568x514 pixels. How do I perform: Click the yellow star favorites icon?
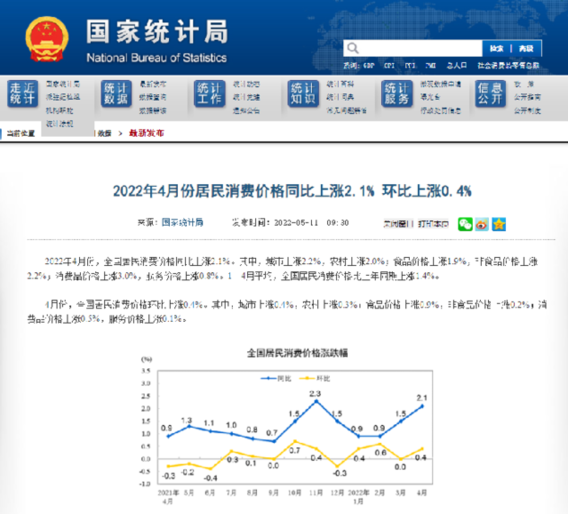tap(498, 224)
